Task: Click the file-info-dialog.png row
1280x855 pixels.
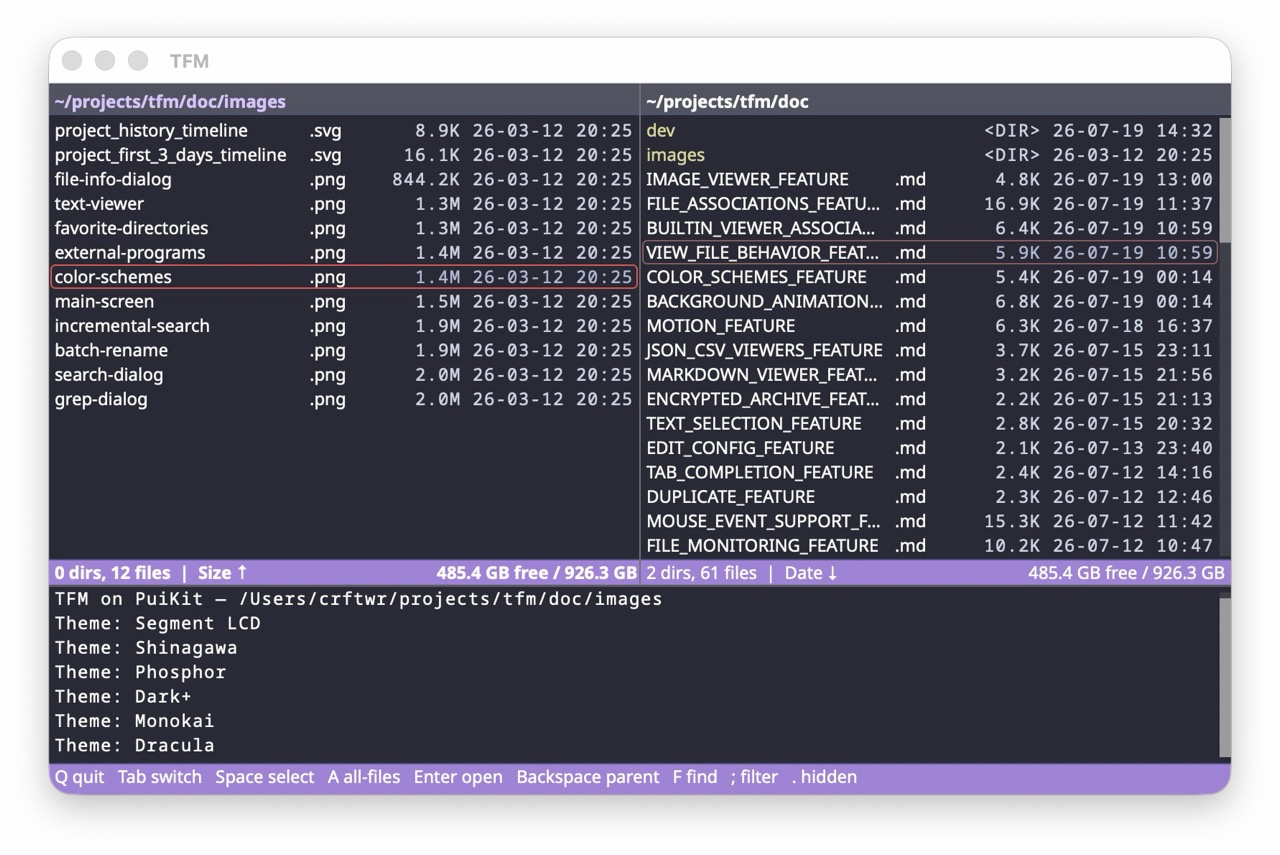Action: click(344, 179)
